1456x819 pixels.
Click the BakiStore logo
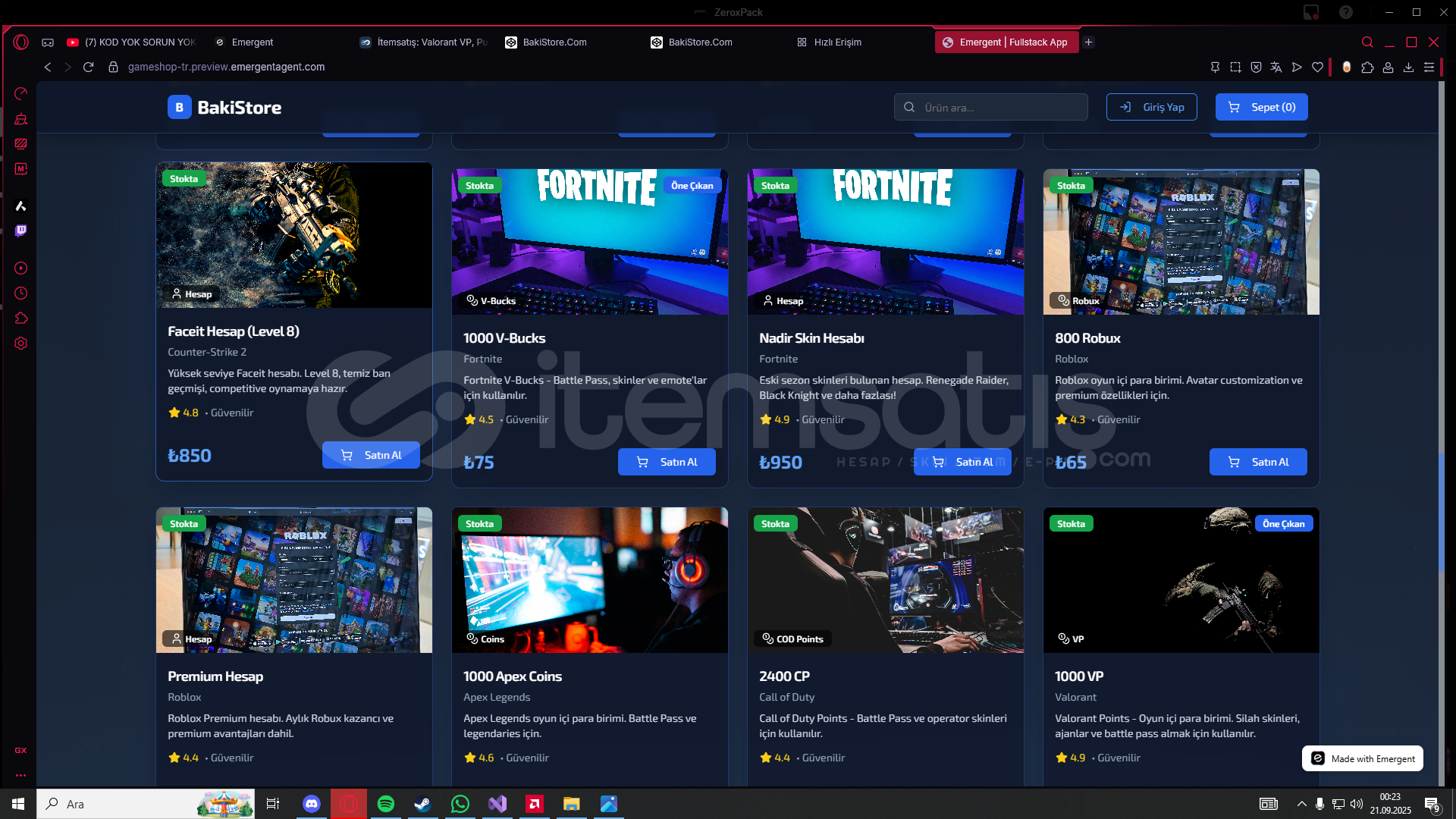click(224, 108)
